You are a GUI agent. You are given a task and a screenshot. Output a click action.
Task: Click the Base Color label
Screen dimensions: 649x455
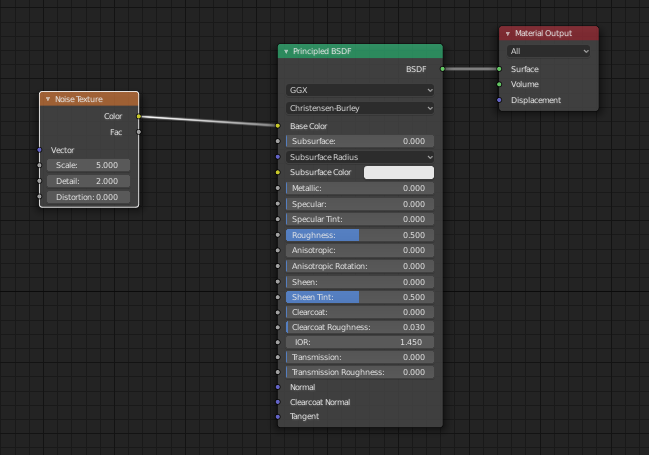(x=308, y=126)
